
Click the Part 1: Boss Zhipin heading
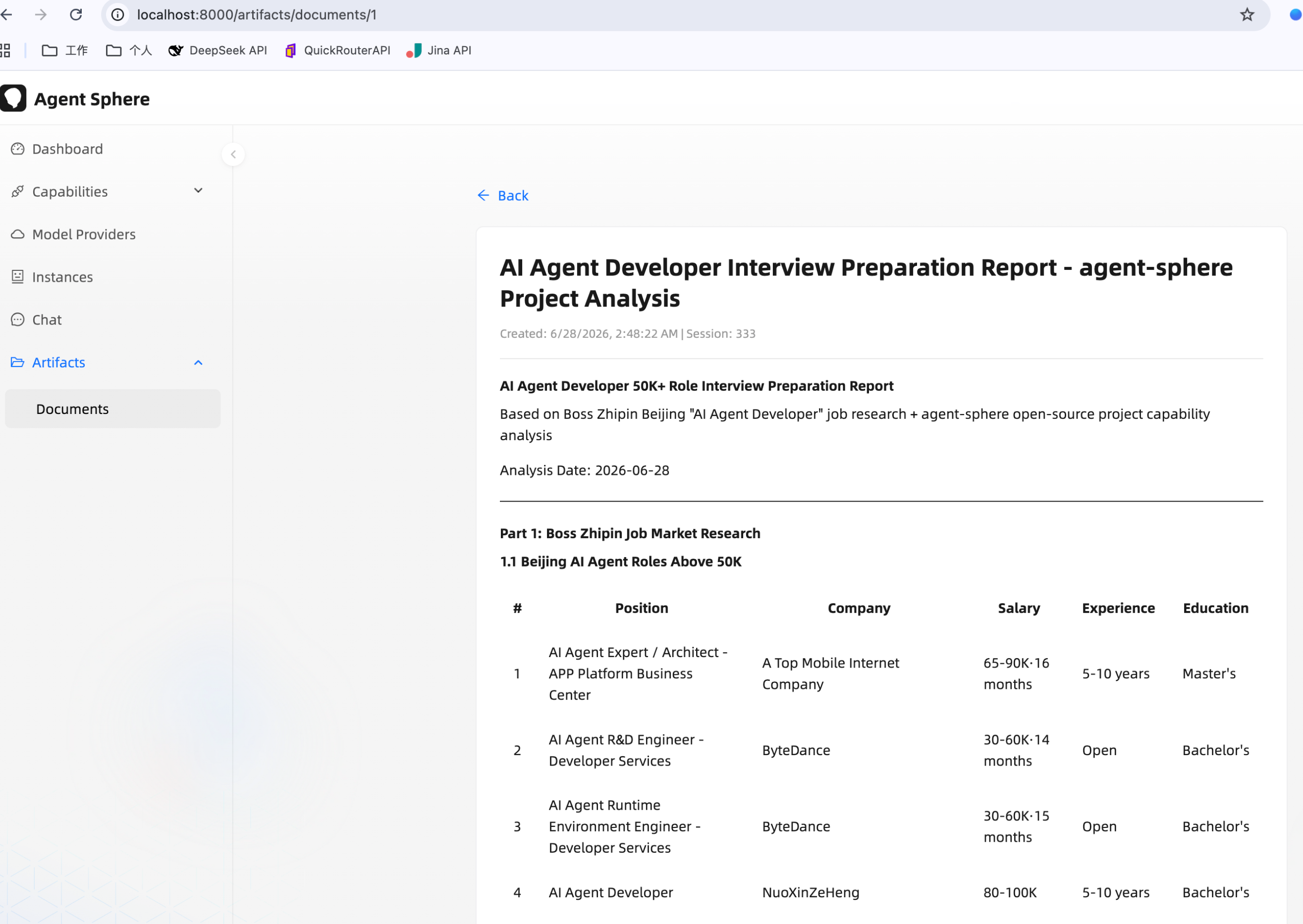630,534
